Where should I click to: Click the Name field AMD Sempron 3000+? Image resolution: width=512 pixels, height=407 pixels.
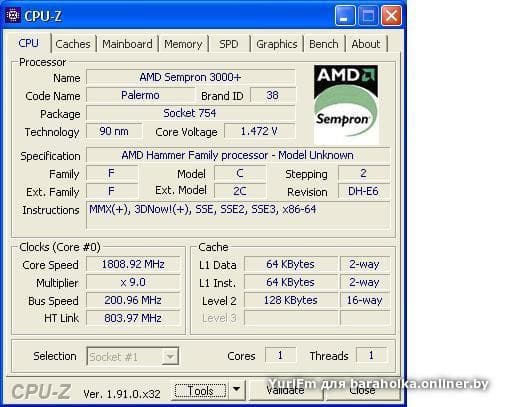tap(190, 77)
